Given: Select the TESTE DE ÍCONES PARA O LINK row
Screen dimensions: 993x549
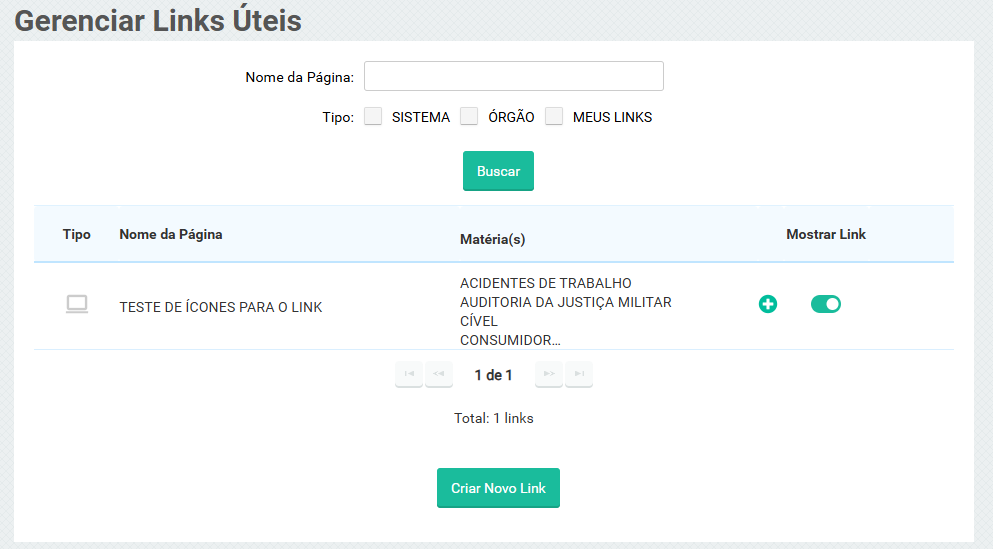Looking at the screenshot, I should pyautogui.click(x=221, y=307).
